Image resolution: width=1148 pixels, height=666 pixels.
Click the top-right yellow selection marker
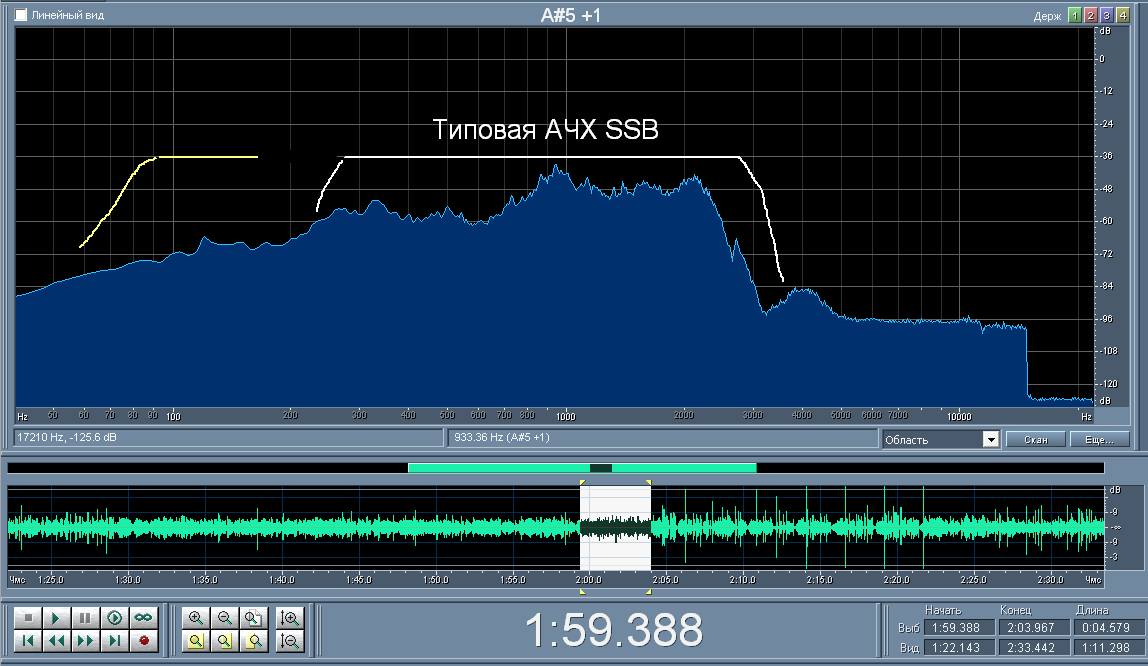click(x=649, y=482)
